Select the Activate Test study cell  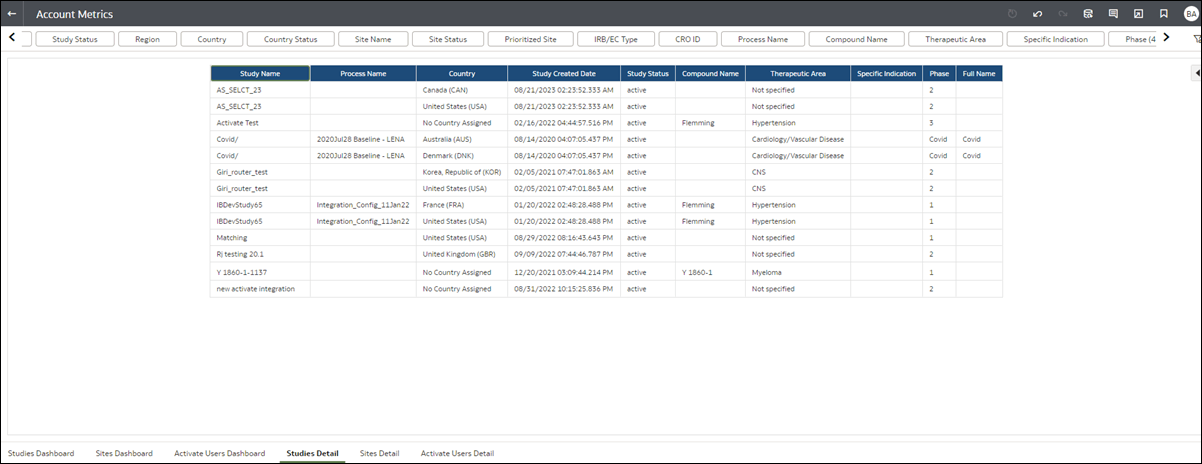point(260,122)
